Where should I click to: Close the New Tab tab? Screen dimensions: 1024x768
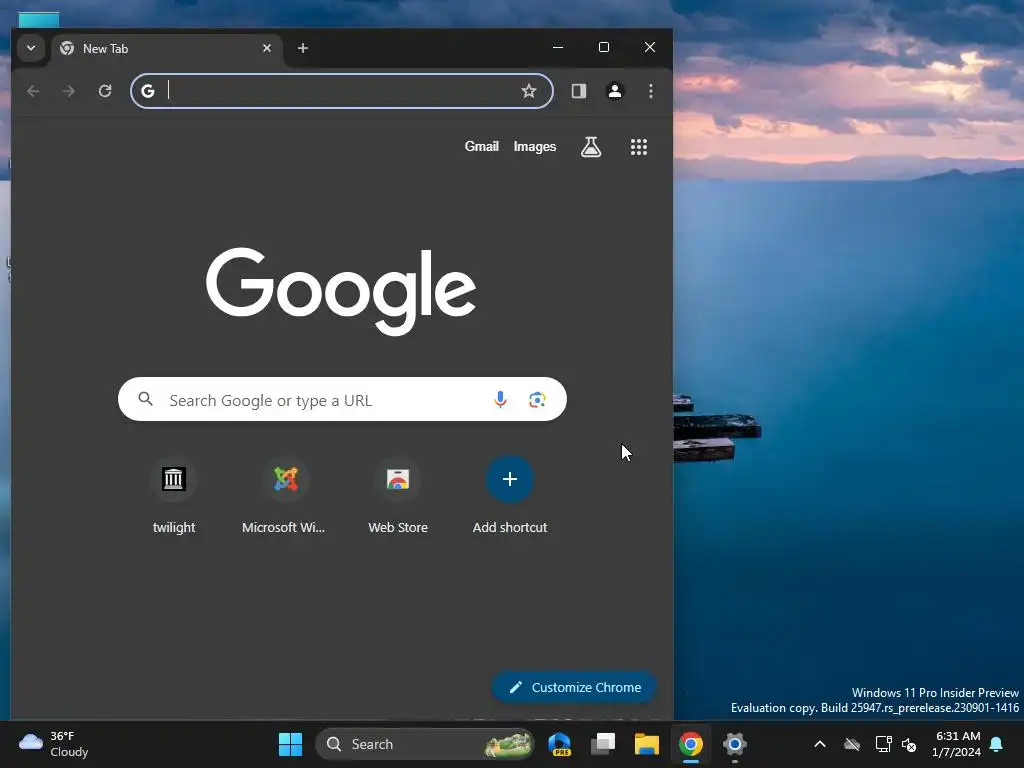[266, 48]
